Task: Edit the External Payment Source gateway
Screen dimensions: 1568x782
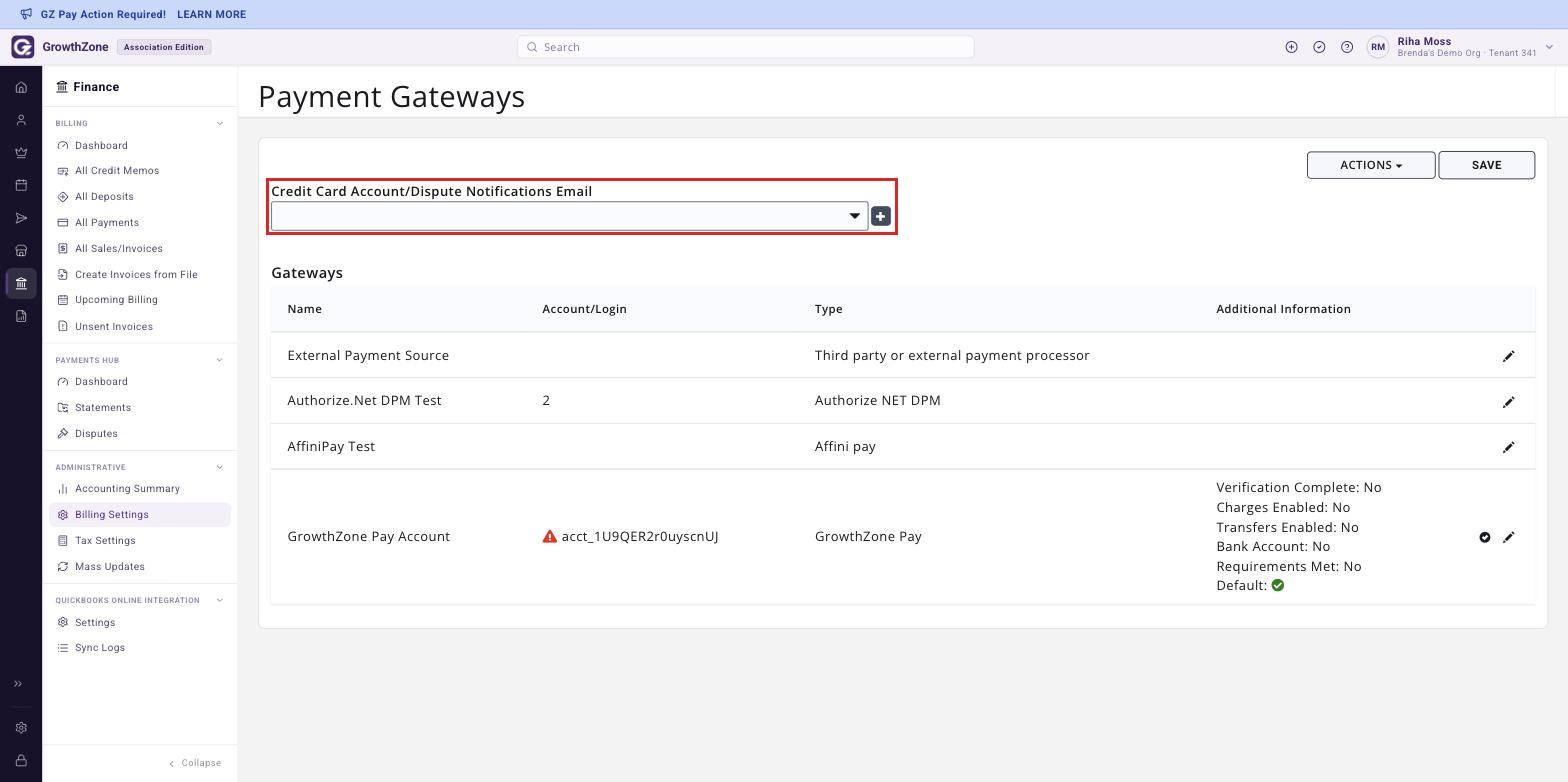Action: (1509, 356)
